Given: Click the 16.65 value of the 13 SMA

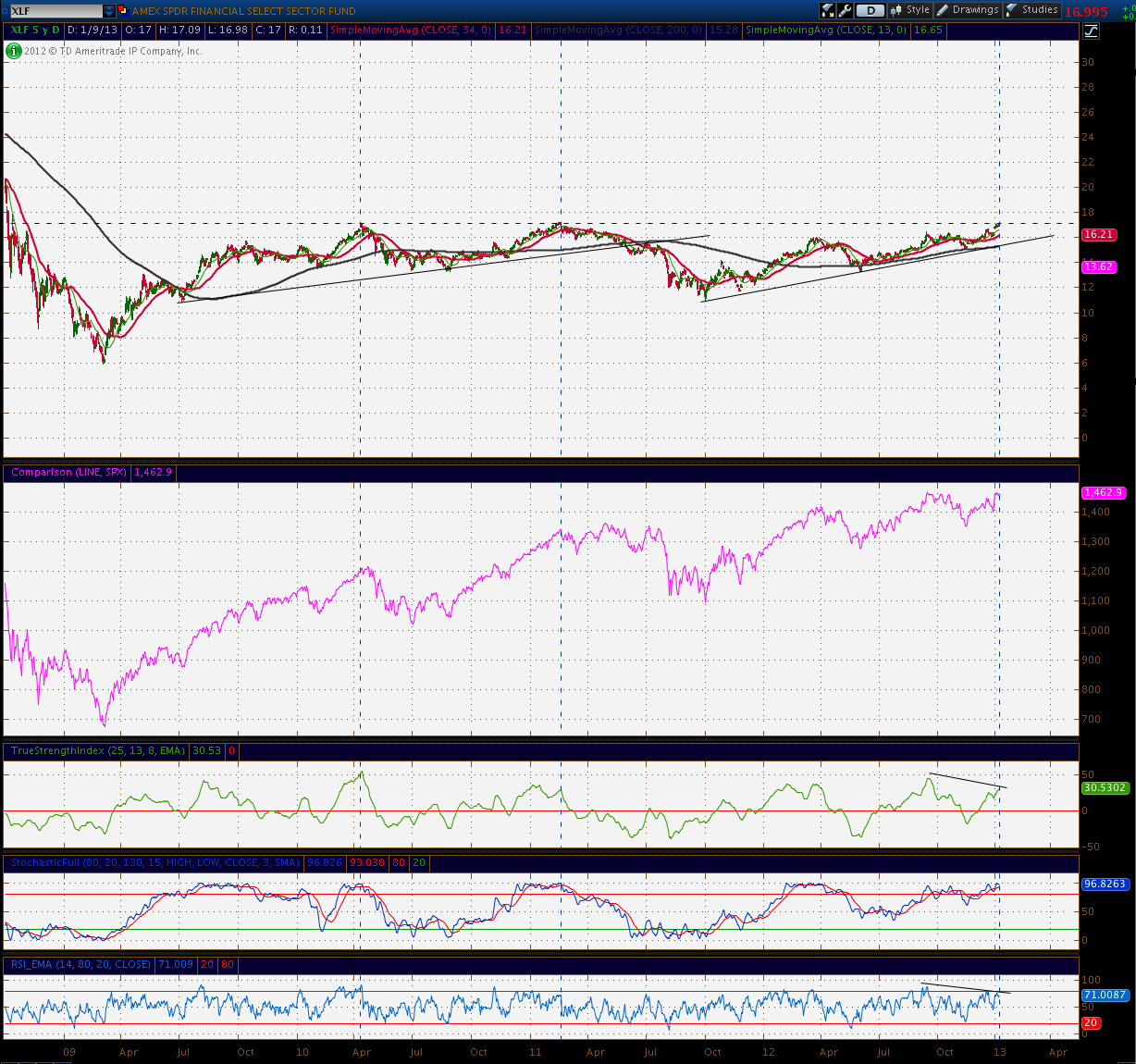Looking at the screenshot, I should tap(928, 31).
